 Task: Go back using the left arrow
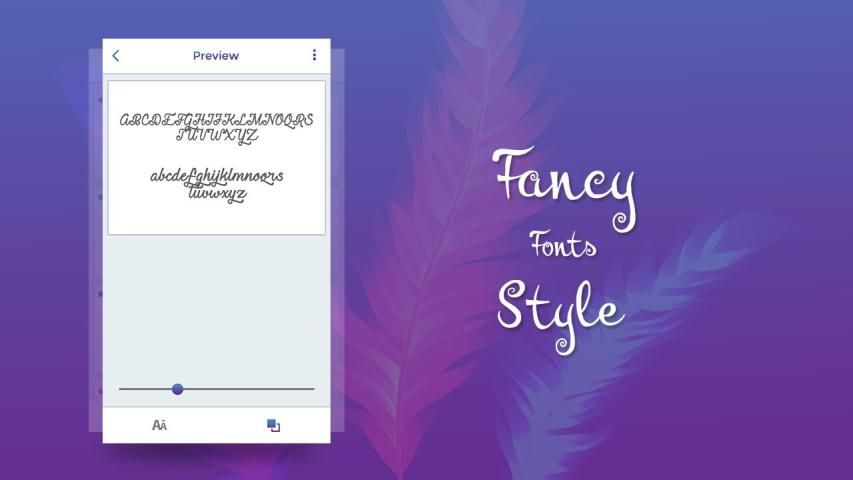pos(116,56)
